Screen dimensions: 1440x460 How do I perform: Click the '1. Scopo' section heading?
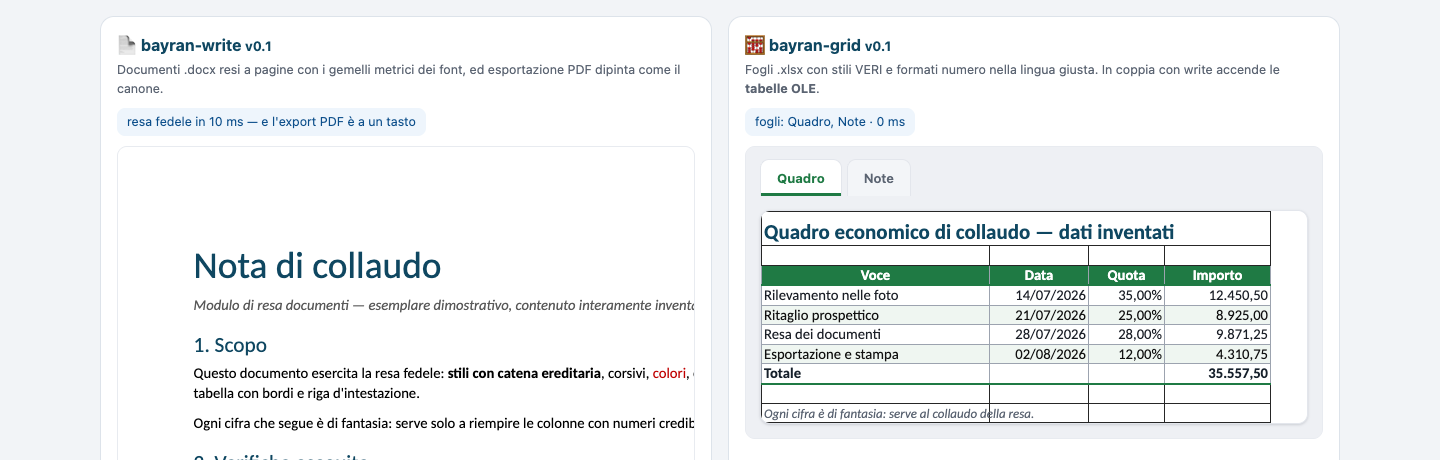[230, 345]
